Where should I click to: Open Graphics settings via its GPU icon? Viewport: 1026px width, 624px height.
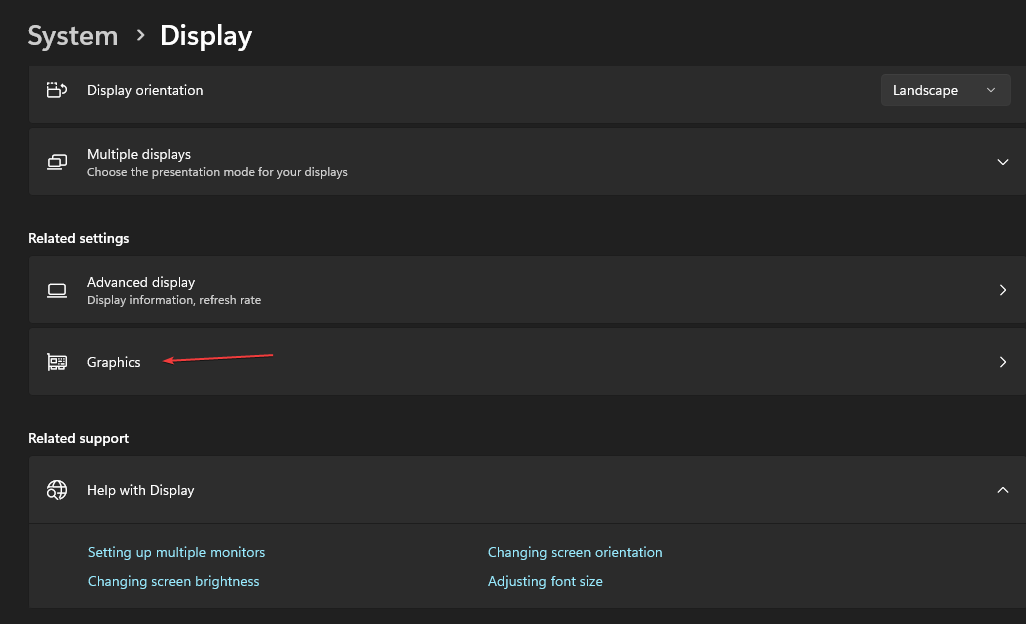(x=57, y=361)
